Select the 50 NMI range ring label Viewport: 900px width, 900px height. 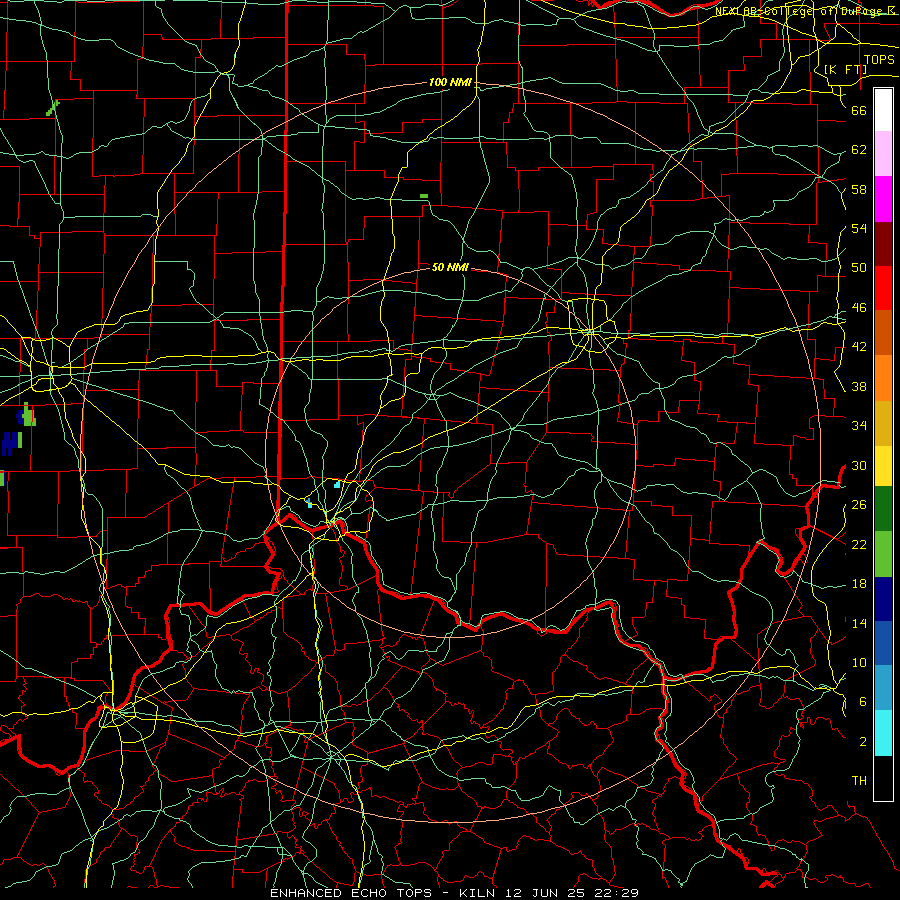pos(450,267)
